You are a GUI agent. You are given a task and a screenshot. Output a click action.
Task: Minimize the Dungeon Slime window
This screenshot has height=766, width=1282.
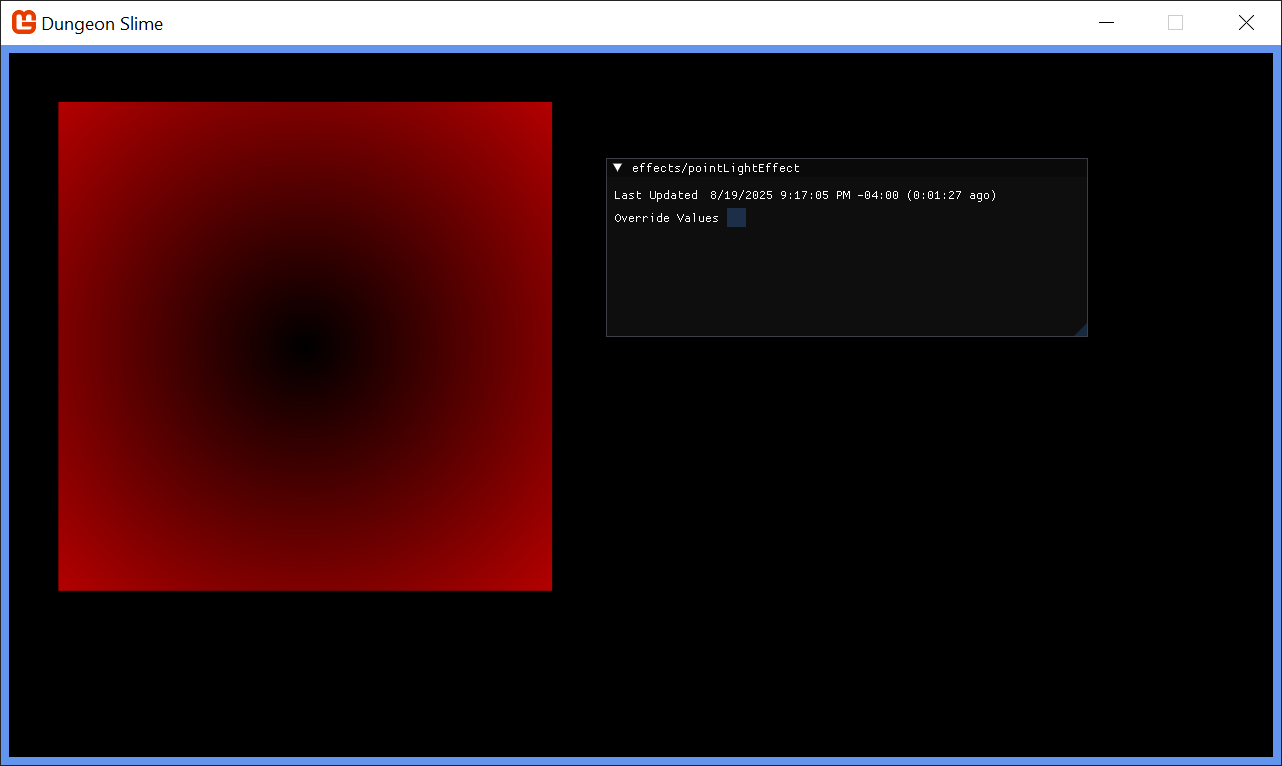(x=1106, y=23)
